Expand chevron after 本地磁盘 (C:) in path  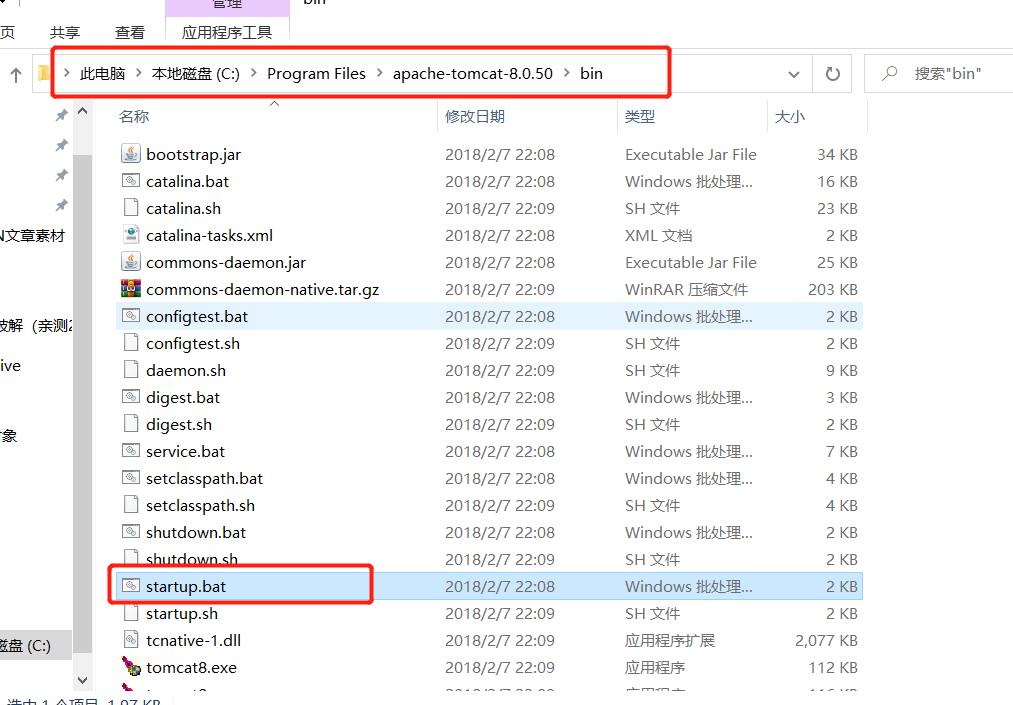coord(254,73)
